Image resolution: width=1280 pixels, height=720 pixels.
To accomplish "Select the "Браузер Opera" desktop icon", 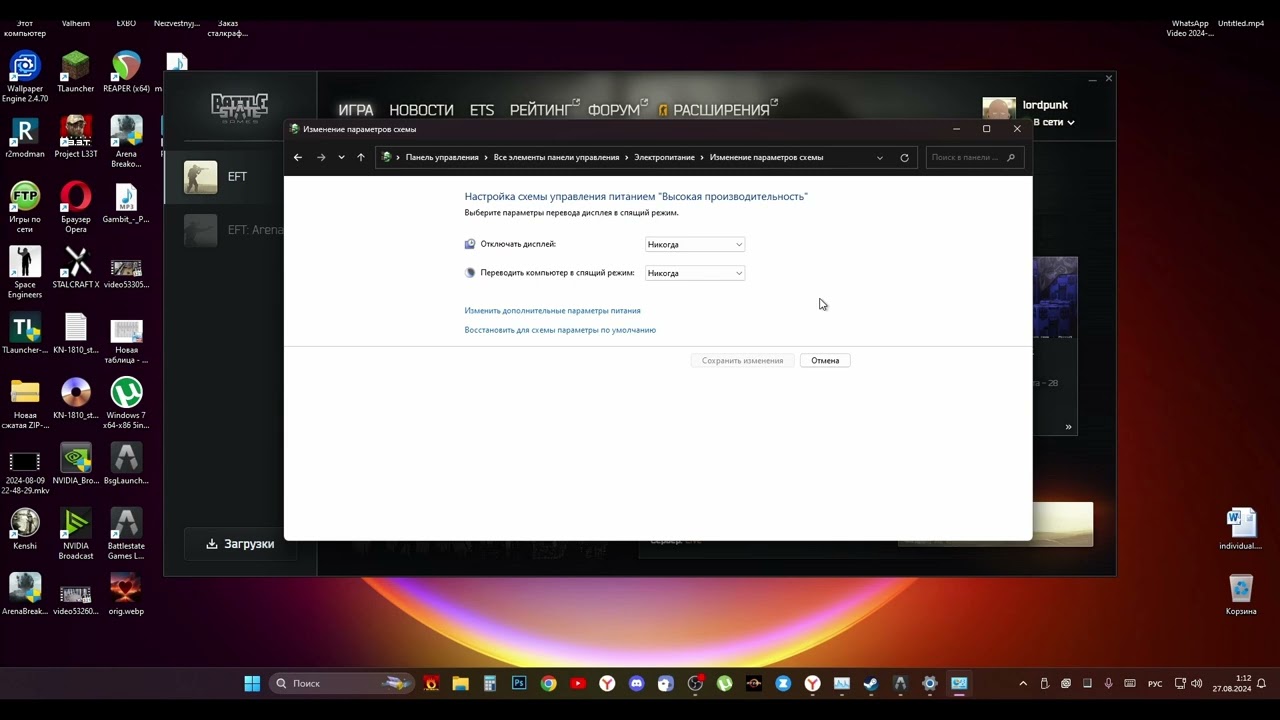I will click(x=76, y=208).
